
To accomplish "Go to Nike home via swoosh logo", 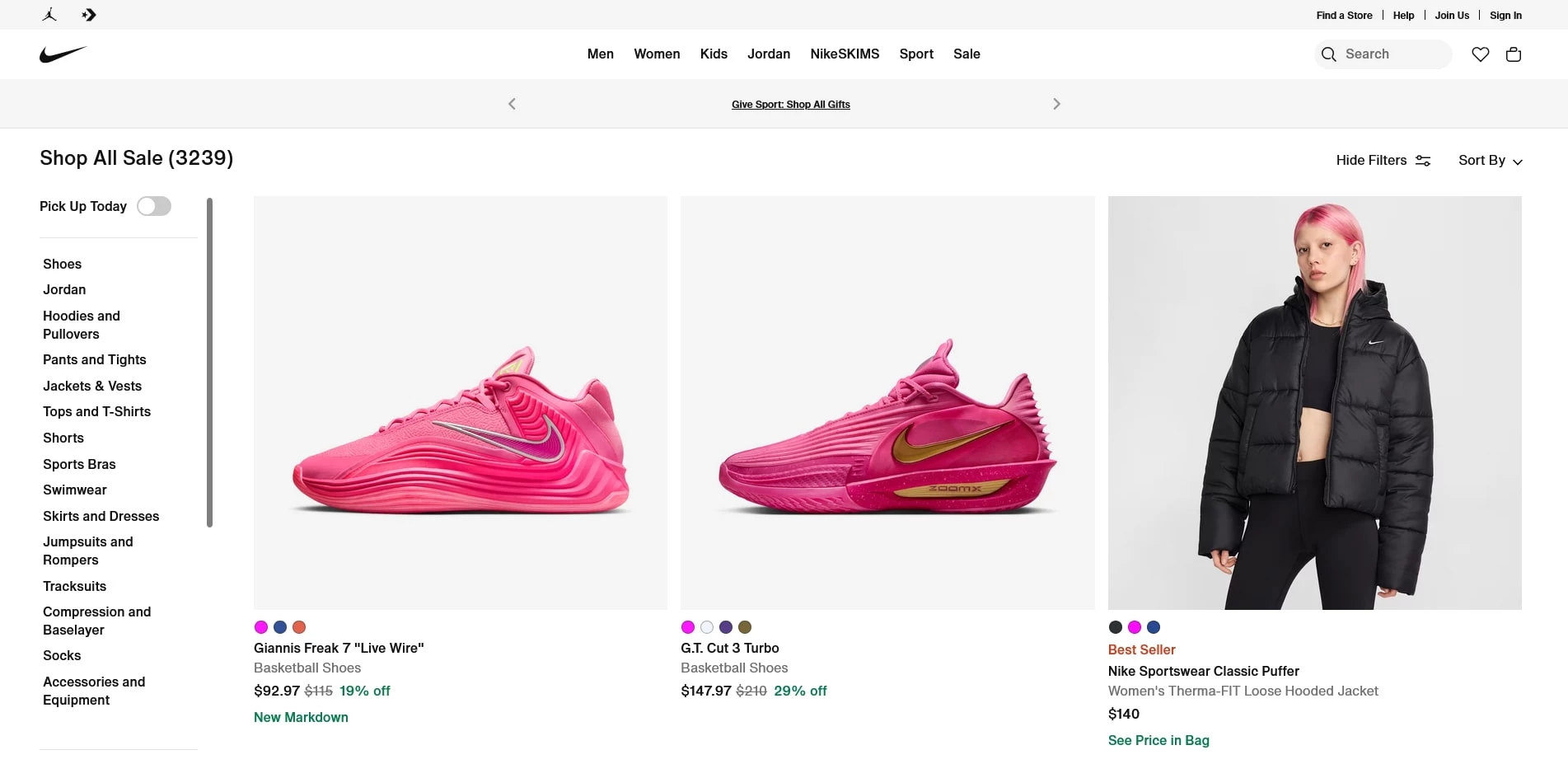I will click(63, 54).
